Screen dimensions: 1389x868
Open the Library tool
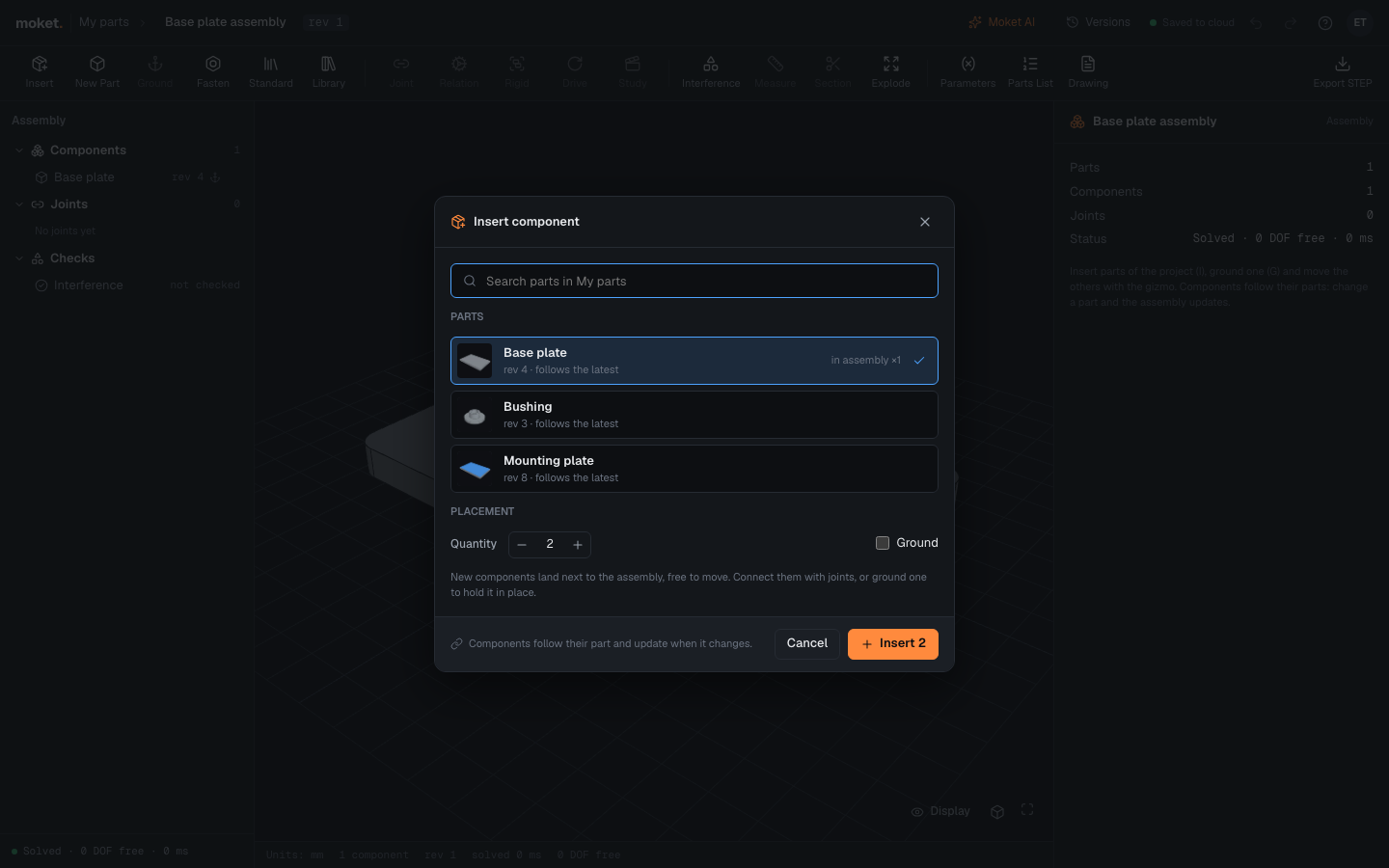point(329,72)
